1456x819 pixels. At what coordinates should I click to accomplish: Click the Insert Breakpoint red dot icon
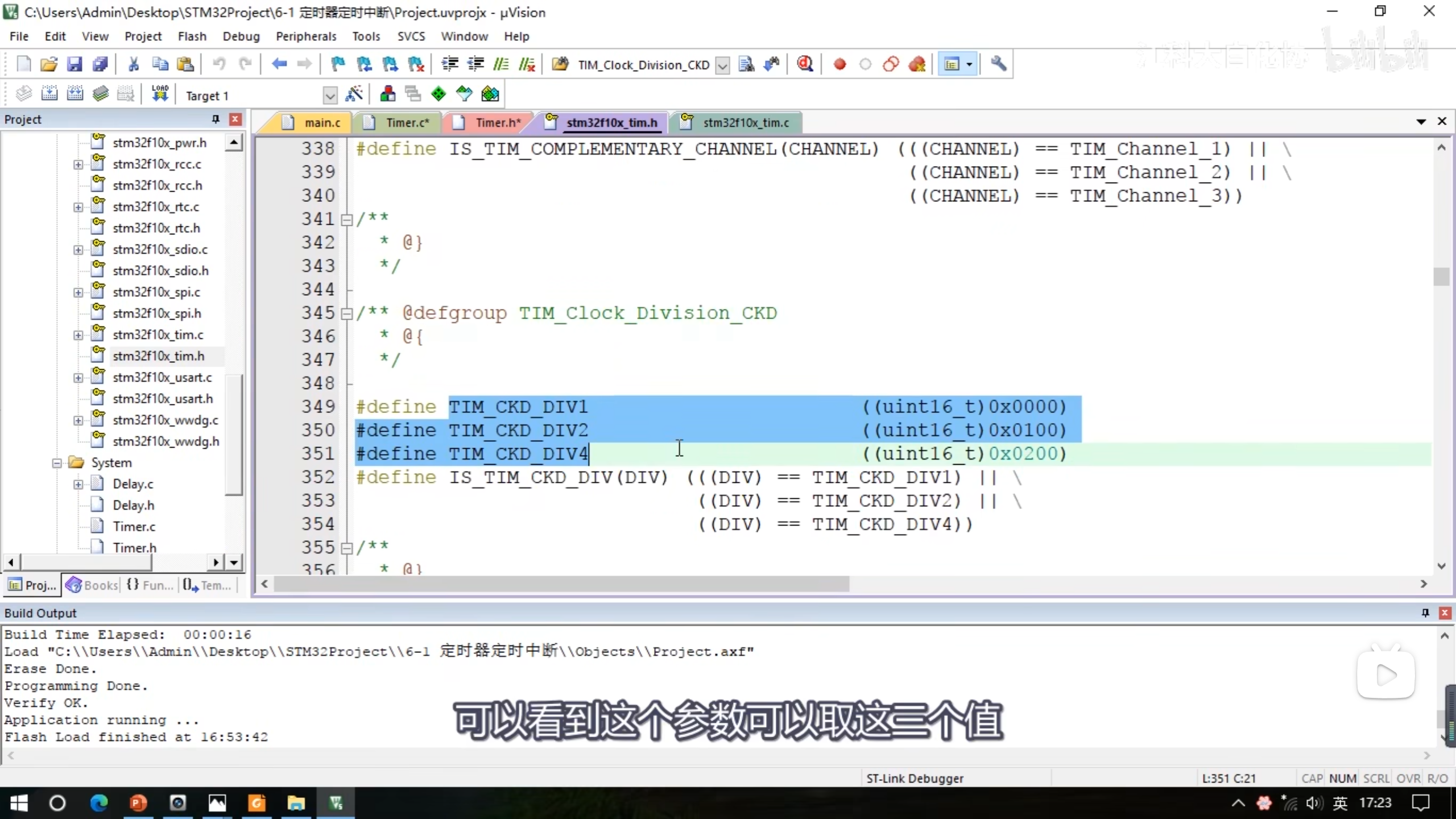point(839,64)
